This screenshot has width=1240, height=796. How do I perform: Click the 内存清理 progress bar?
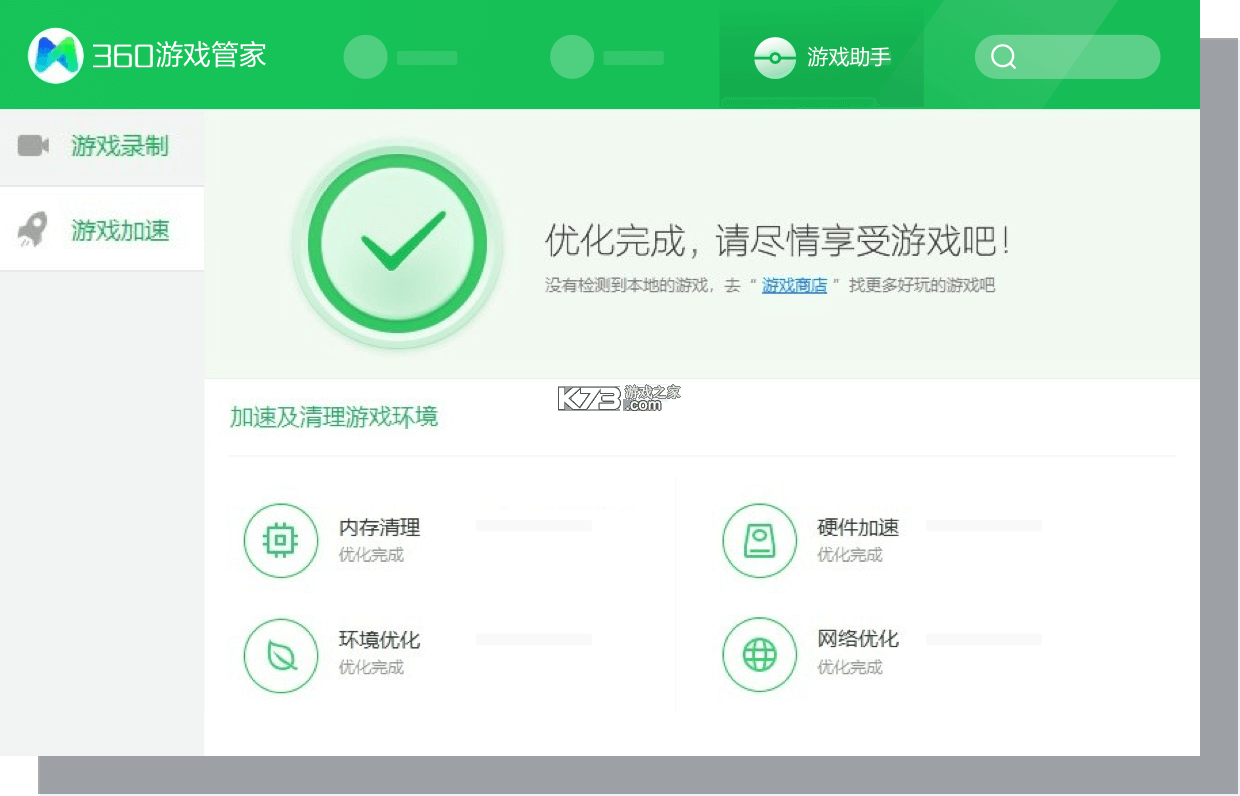click(534, 525)
